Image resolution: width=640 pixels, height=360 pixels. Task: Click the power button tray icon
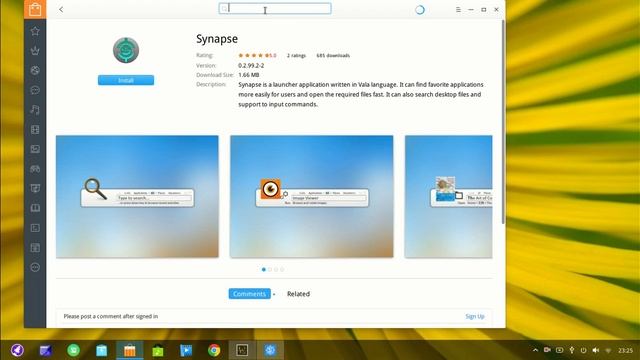tap(584, 350)
